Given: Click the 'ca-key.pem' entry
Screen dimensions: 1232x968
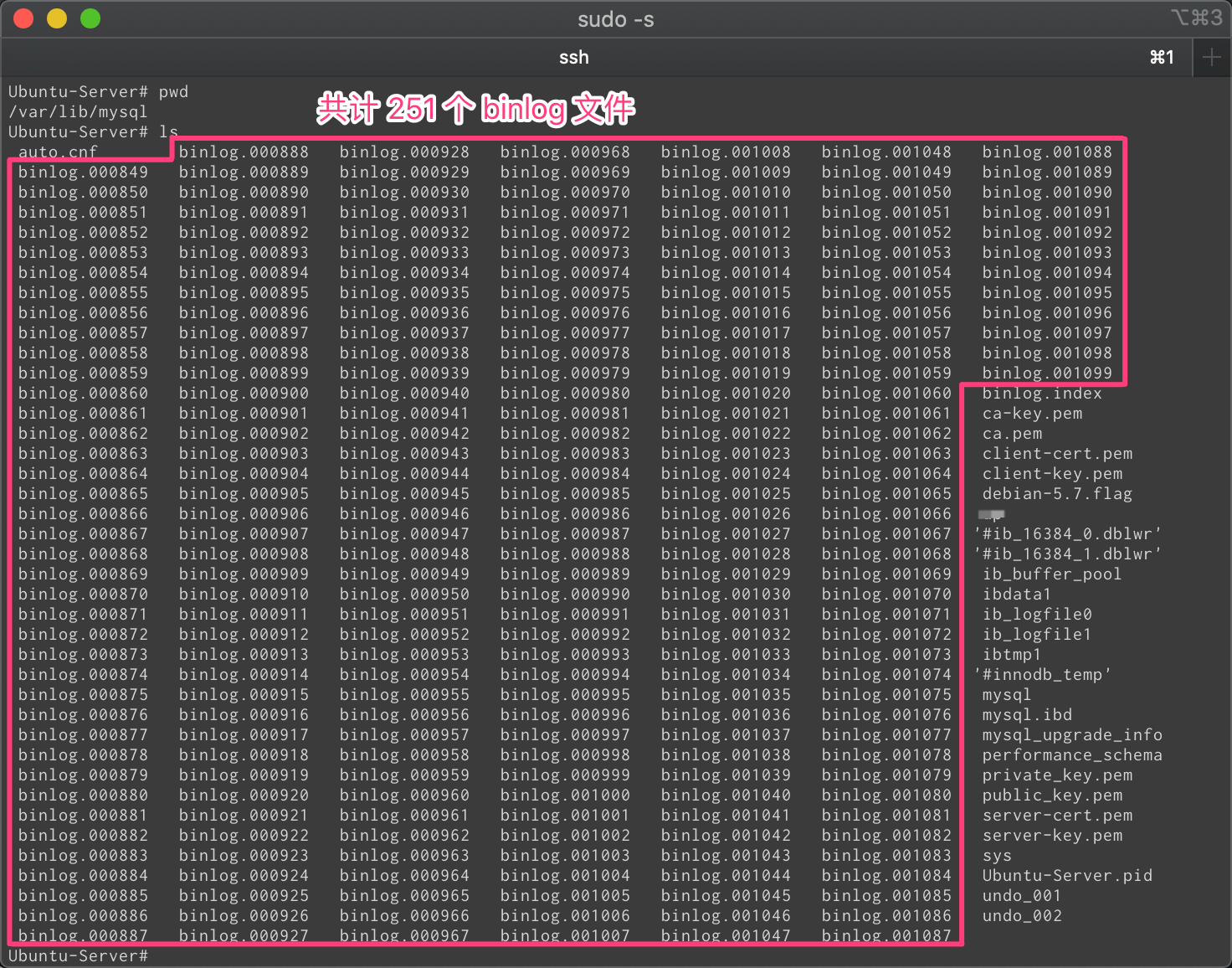Looking at the screenshot, I should (x=1032, y=414).
